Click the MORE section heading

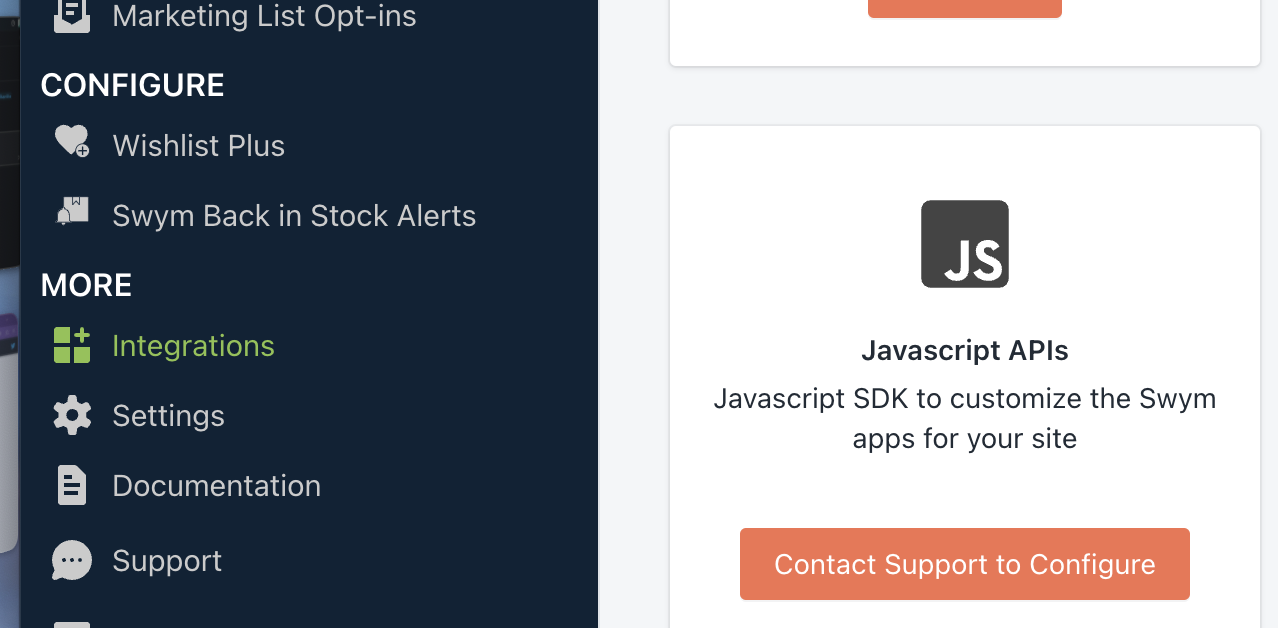point(86,285)
